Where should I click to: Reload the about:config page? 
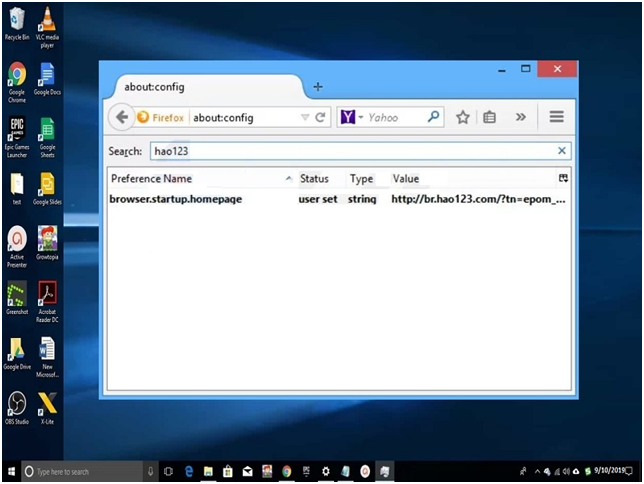320,118
